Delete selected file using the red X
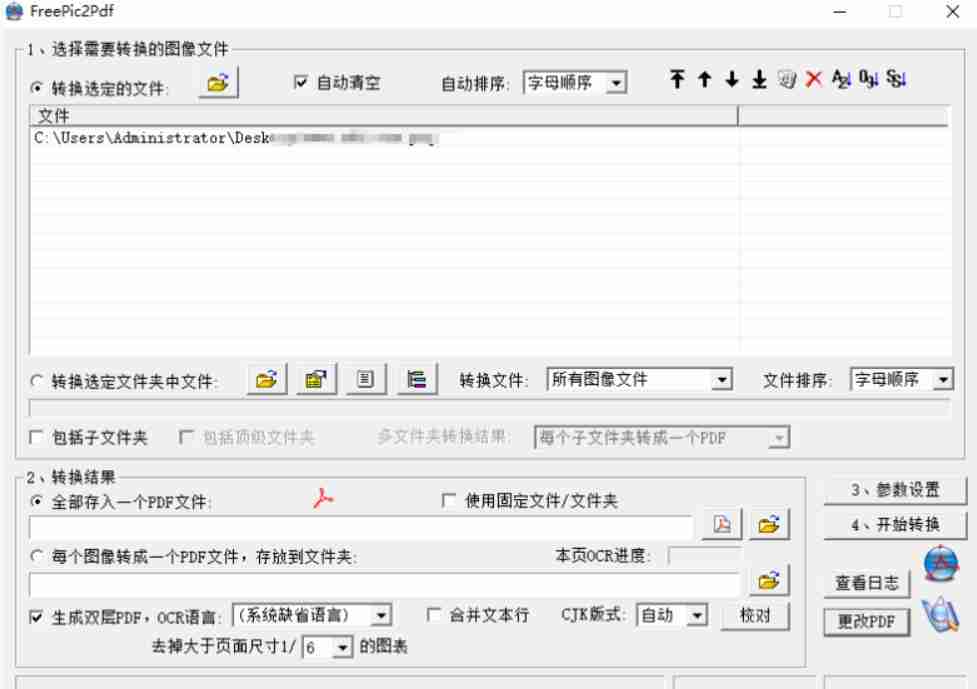977x689 pixels. click(x=814, y=79)
